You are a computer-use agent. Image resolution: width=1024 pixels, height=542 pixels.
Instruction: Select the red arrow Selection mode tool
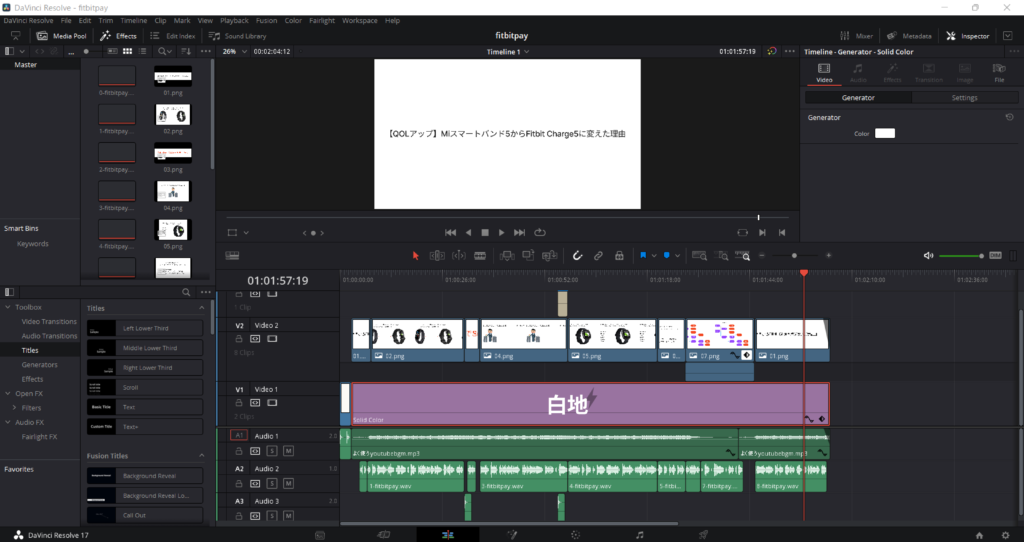click(x=415, y=256)
